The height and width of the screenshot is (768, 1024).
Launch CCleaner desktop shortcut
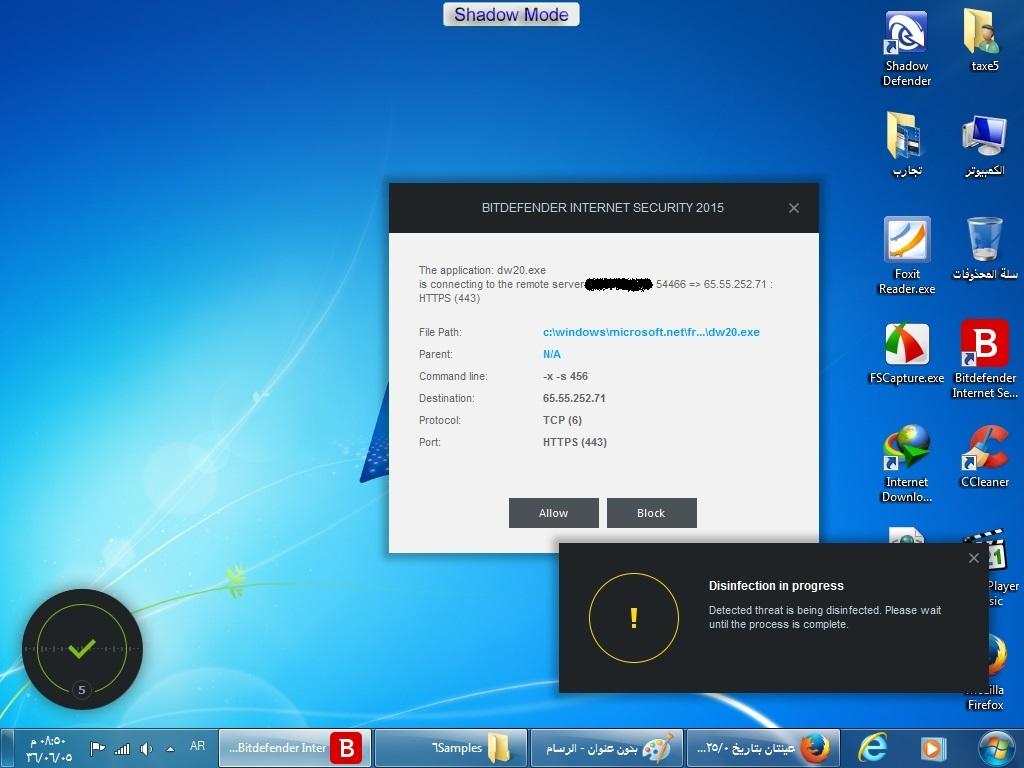(984, 457)
